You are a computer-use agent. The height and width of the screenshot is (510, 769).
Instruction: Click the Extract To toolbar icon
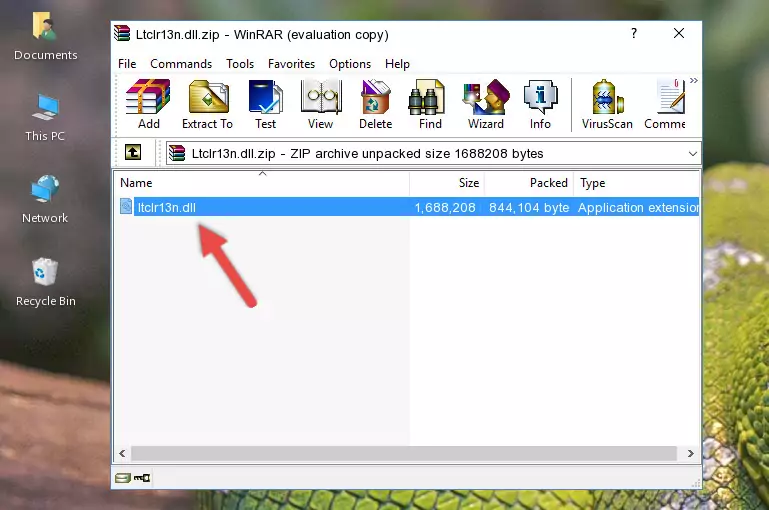(207, 104)
